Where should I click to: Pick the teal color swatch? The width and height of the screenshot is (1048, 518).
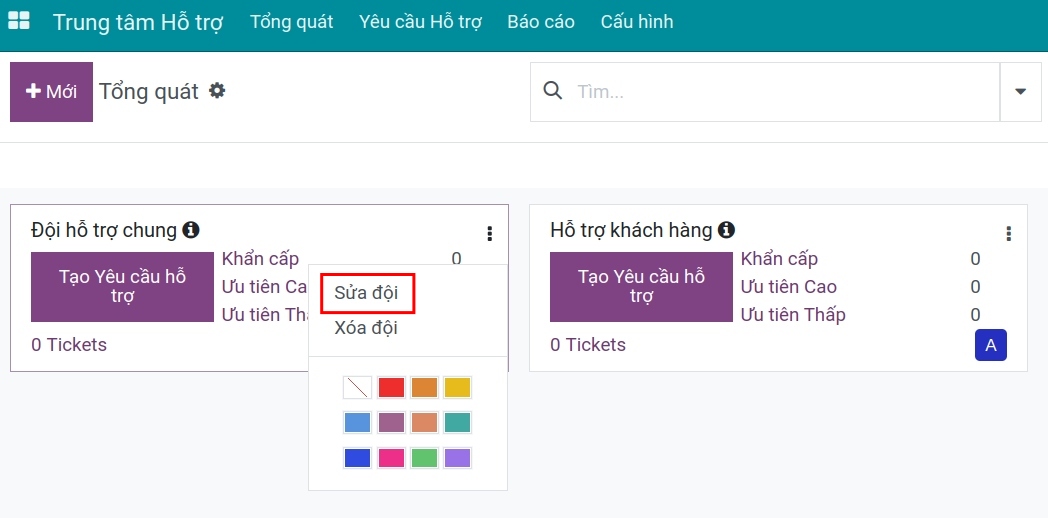pyautogui.click(x=458, y=422)
